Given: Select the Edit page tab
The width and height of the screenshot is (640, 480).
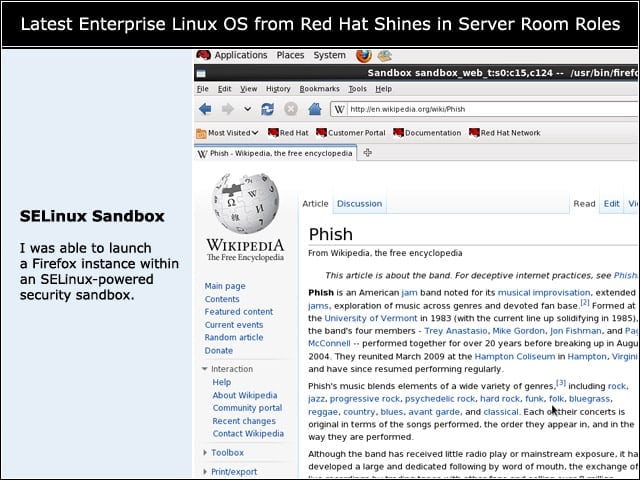Looking at the screenshot, I should click(611, 204).
